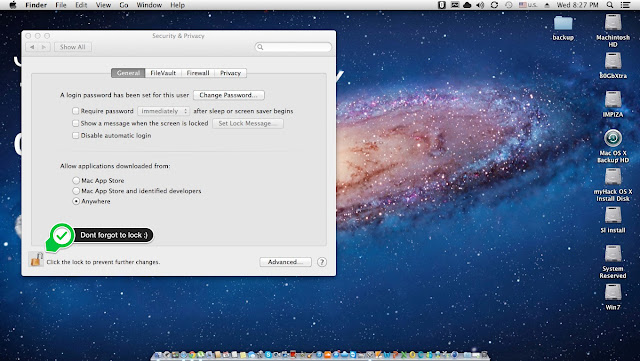Viewport: 640px width, 361px height.
Task: Click the Wed 8:27 PM clock
Action: 578,5
